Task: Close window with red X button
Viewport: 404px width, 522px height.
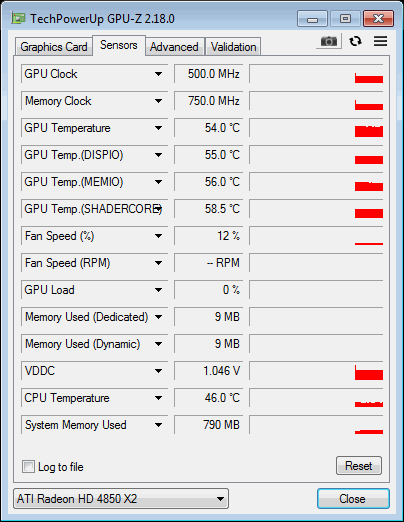Action: pos(378,19)
